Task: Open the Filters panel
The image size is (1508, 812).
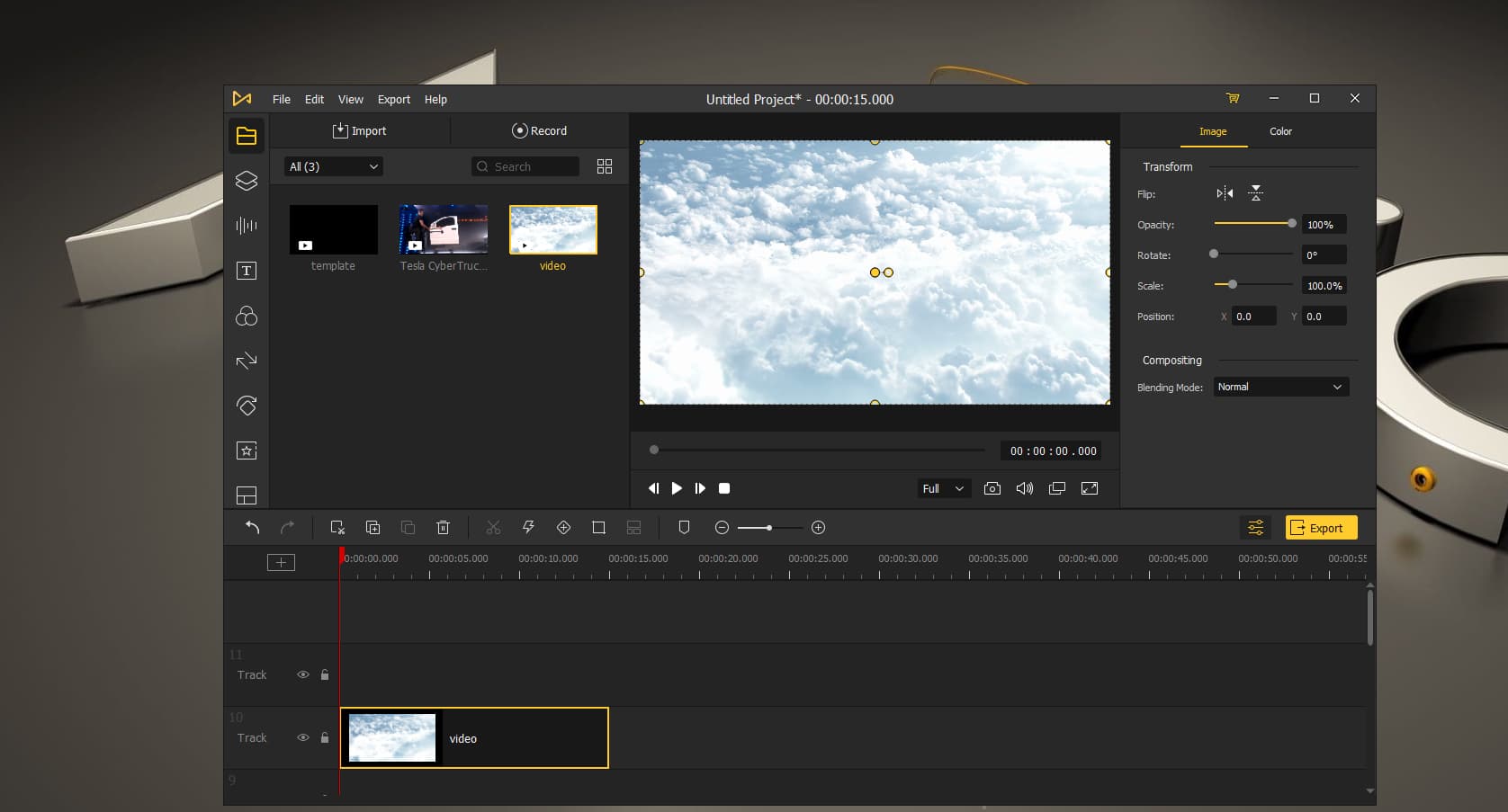Action: pos(246,317)
